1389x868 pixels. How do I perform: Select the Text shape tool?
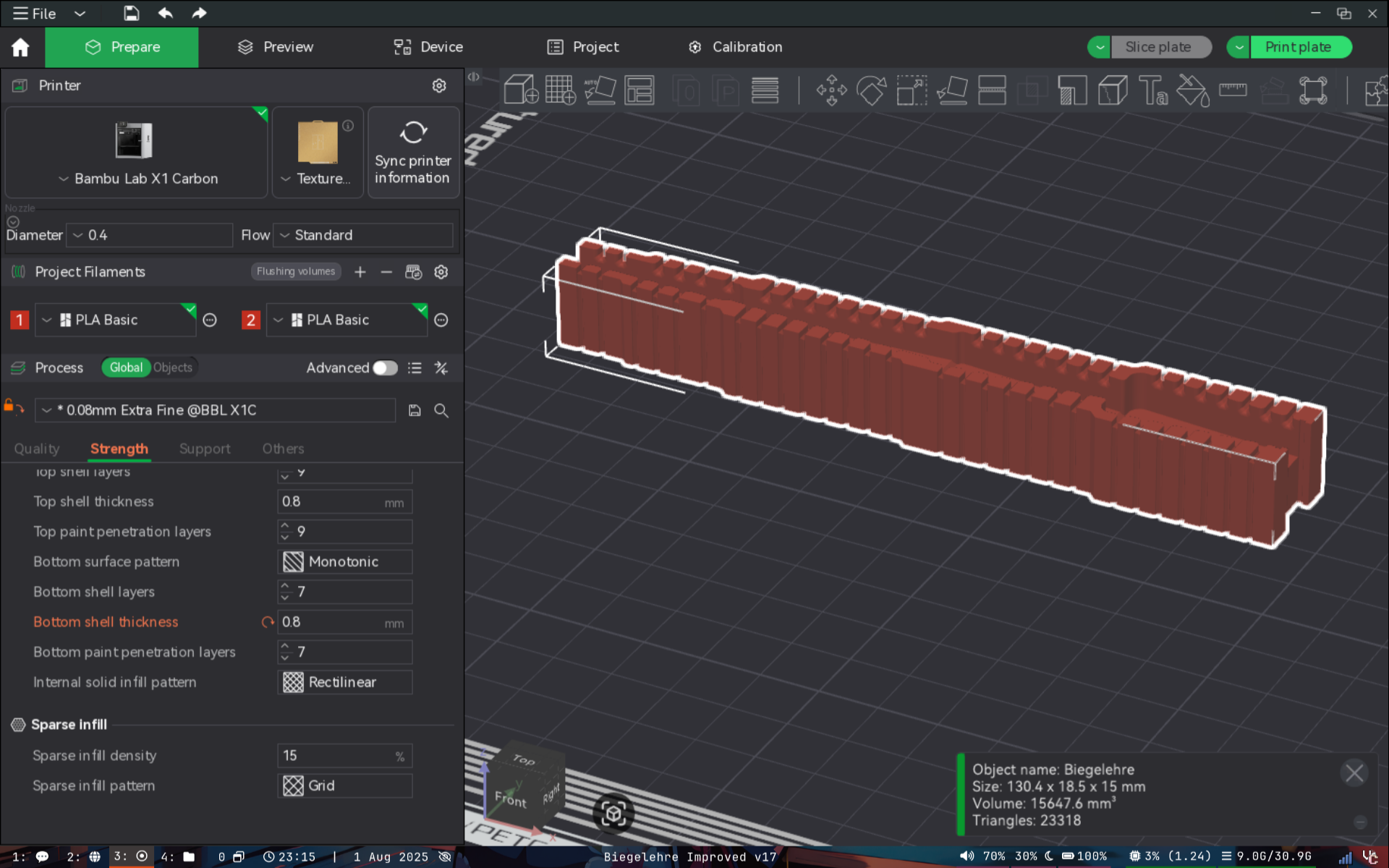coord(1153,90)
